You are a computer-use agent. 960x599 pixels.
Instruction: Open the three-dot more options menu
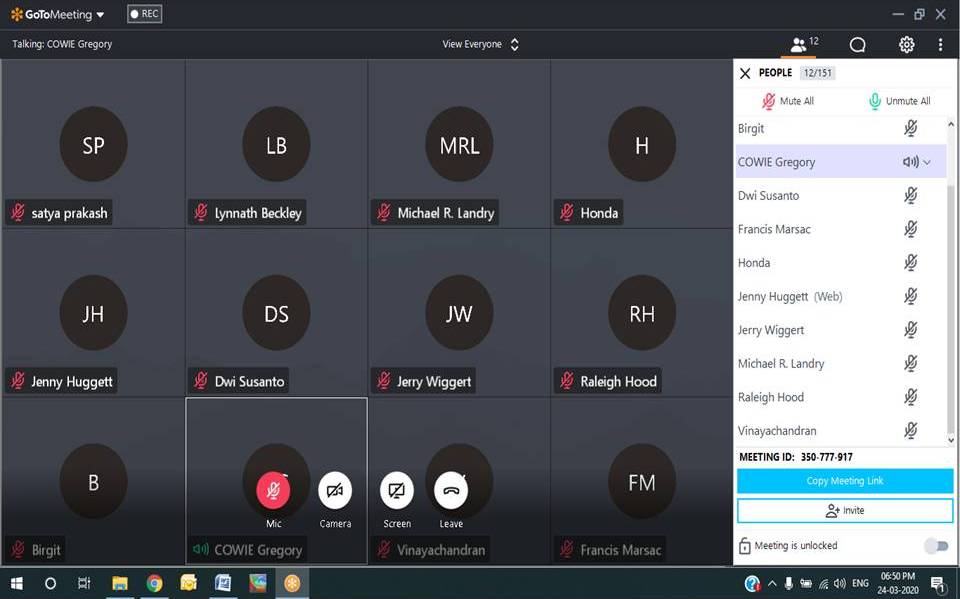pyautogui.click(x=940, y=44)
